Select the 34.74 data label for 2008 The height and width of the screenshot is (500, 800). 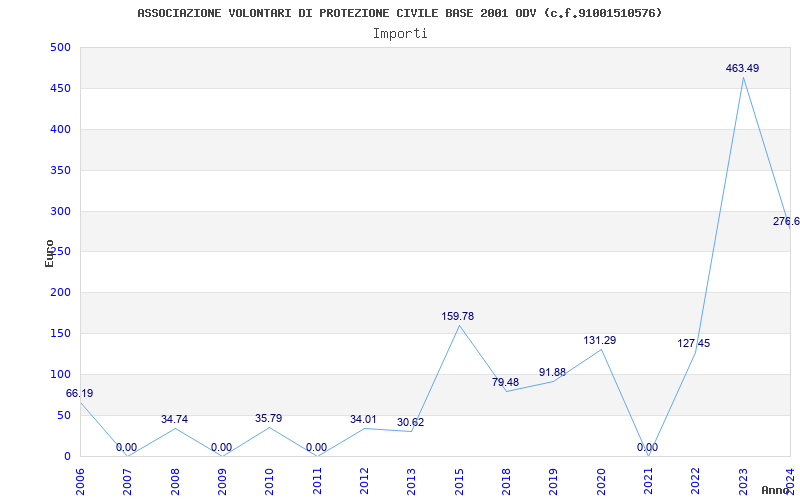coord(174,420)
